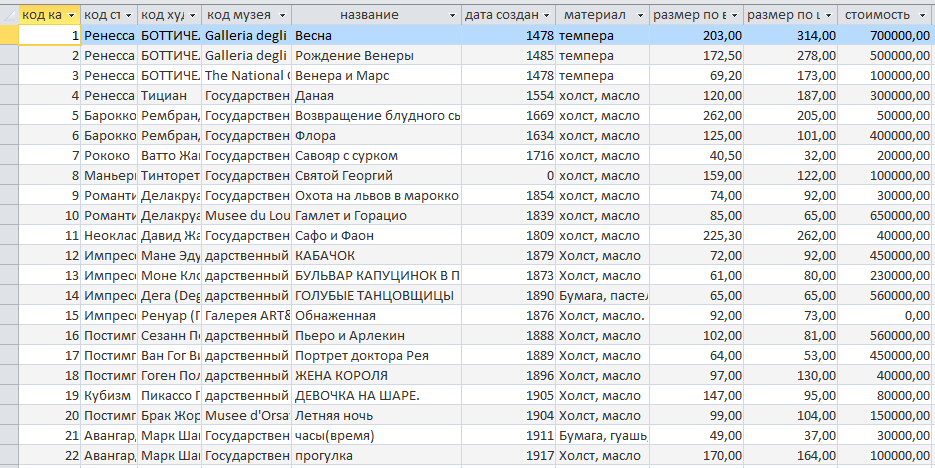
Task: Click the 700000,00 cost cell
Action: [x=887, y=35]
